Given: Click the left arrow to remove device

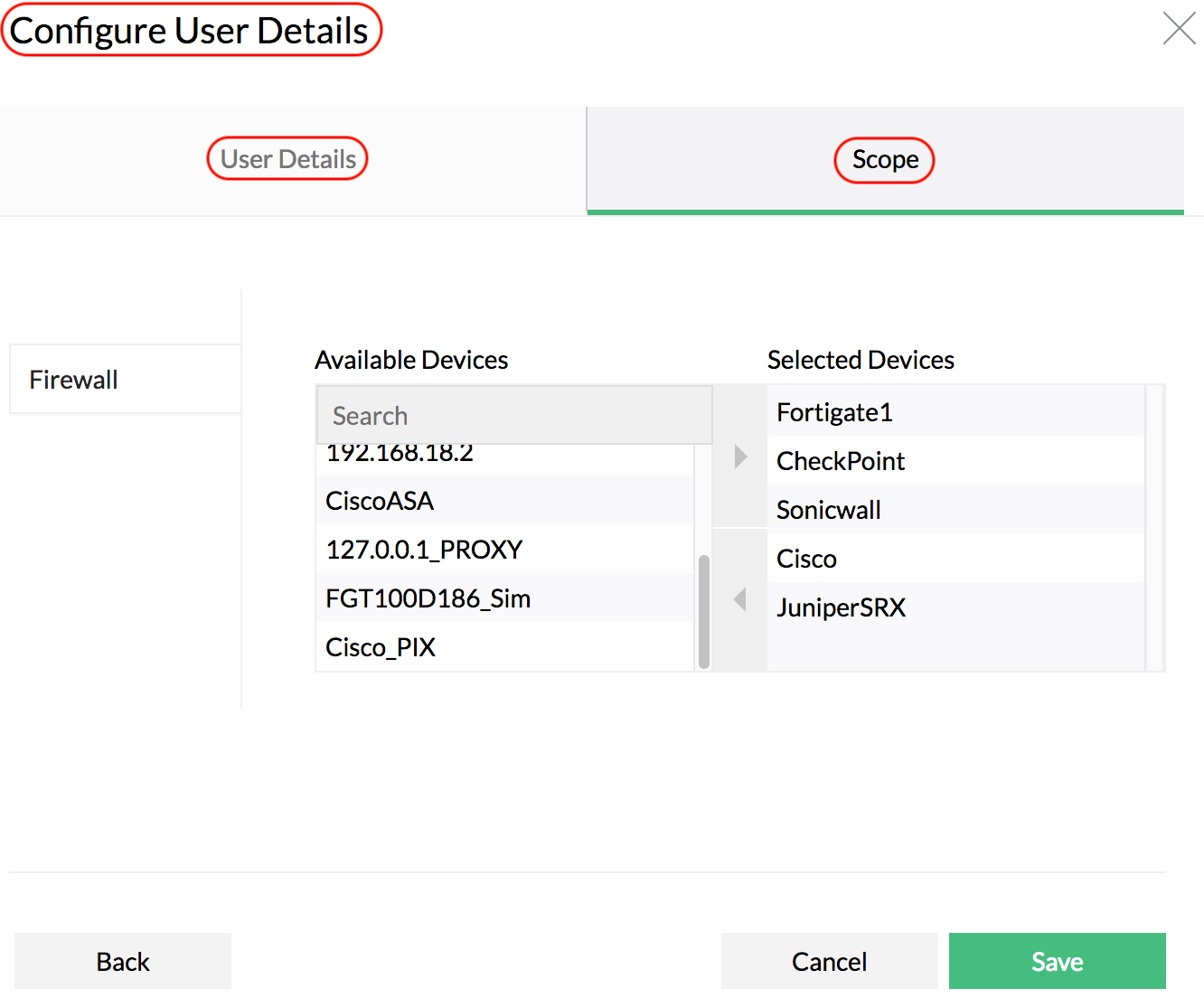Looking at the screenshot, I should coord(740,598).
